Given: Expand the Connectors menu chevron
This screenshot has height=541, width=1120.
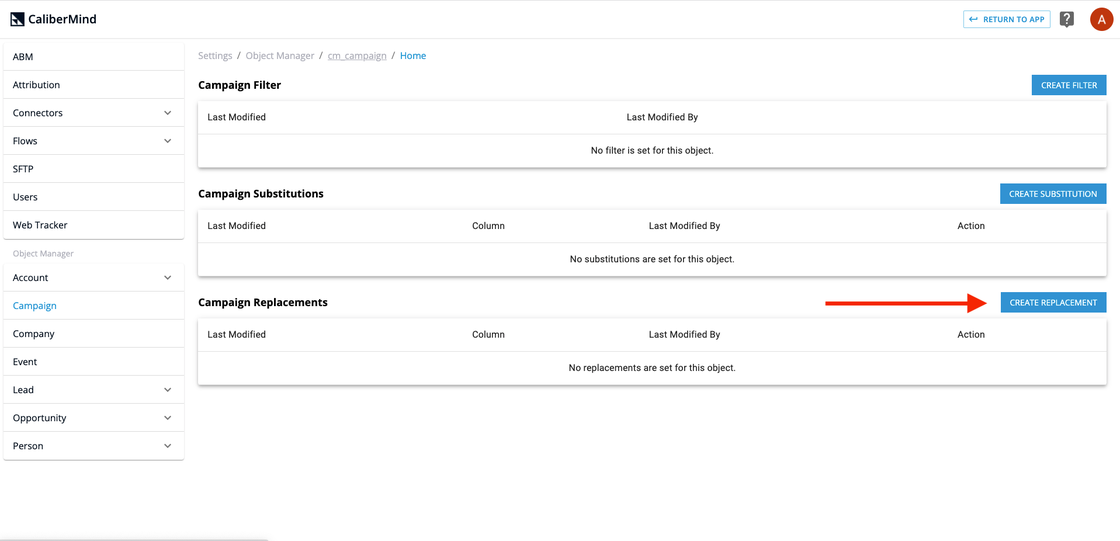Looking at the screenshot, I should click(x=168, y=113).
